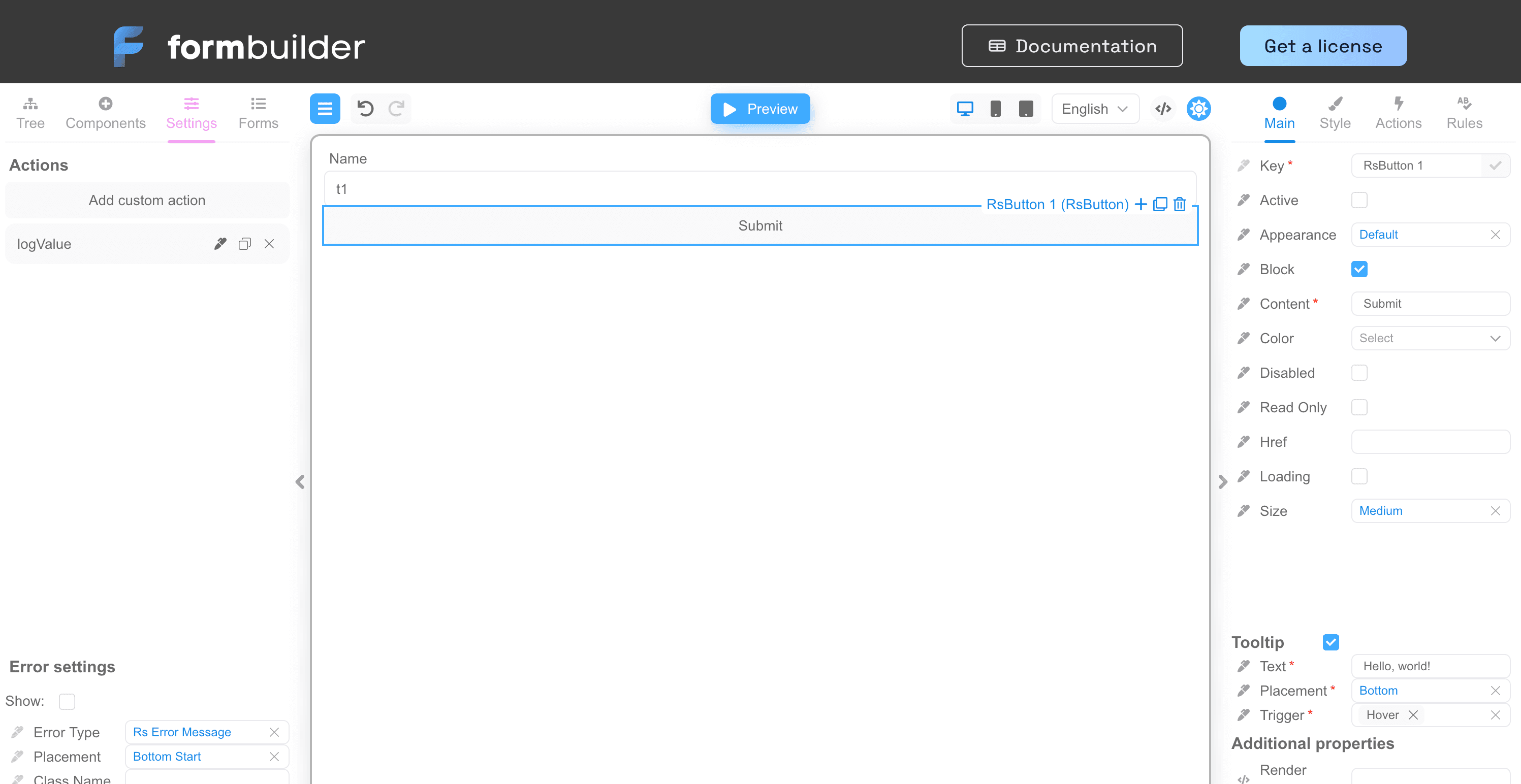
Task: Remove the Hover trigger tag
Action: 1413,715
